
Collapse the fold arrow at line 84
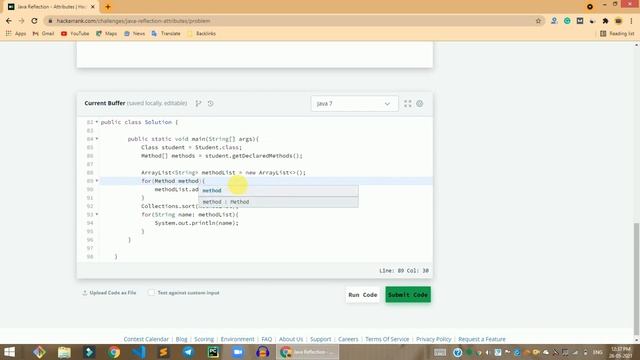coord(97,139)
